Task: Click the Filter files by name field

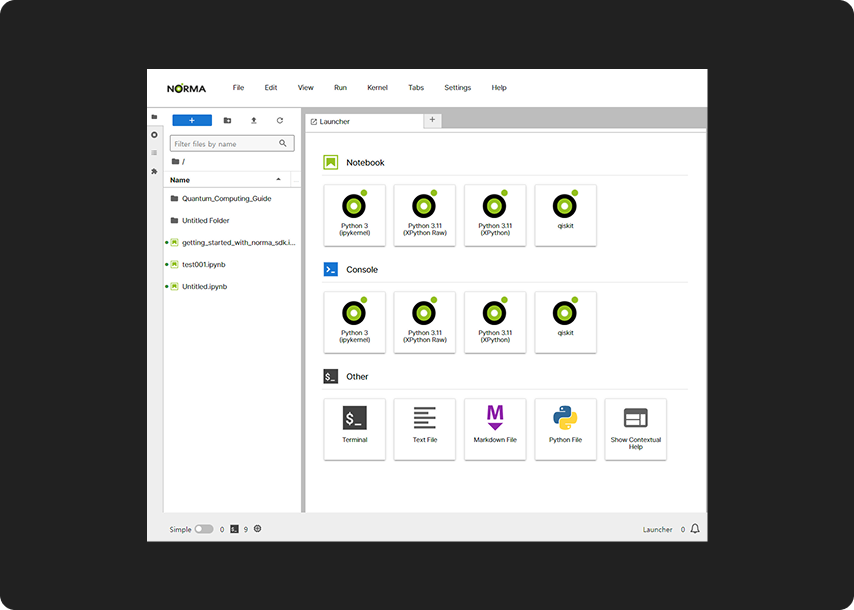Action: 232,144
